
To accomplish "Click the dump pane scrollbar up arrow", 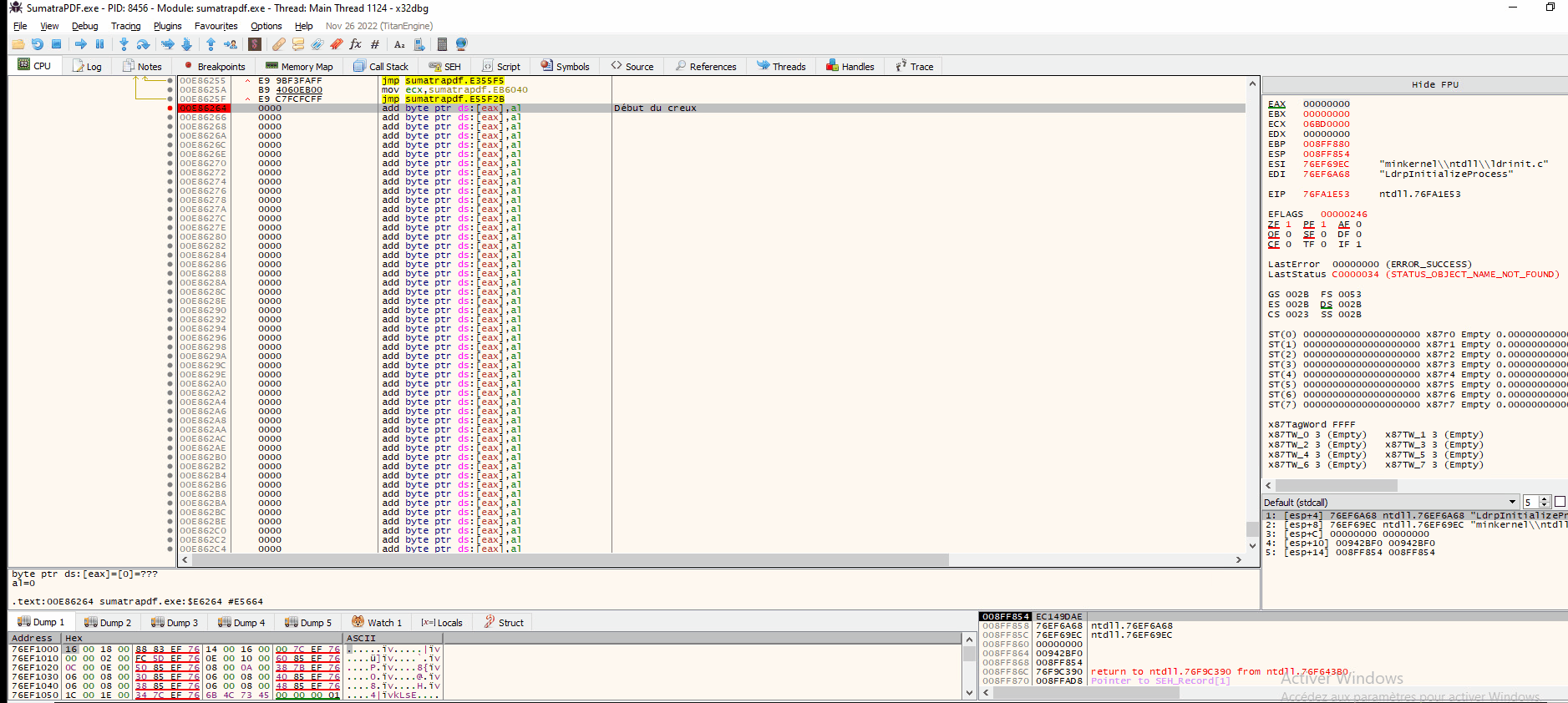I will tap(969, 640).
